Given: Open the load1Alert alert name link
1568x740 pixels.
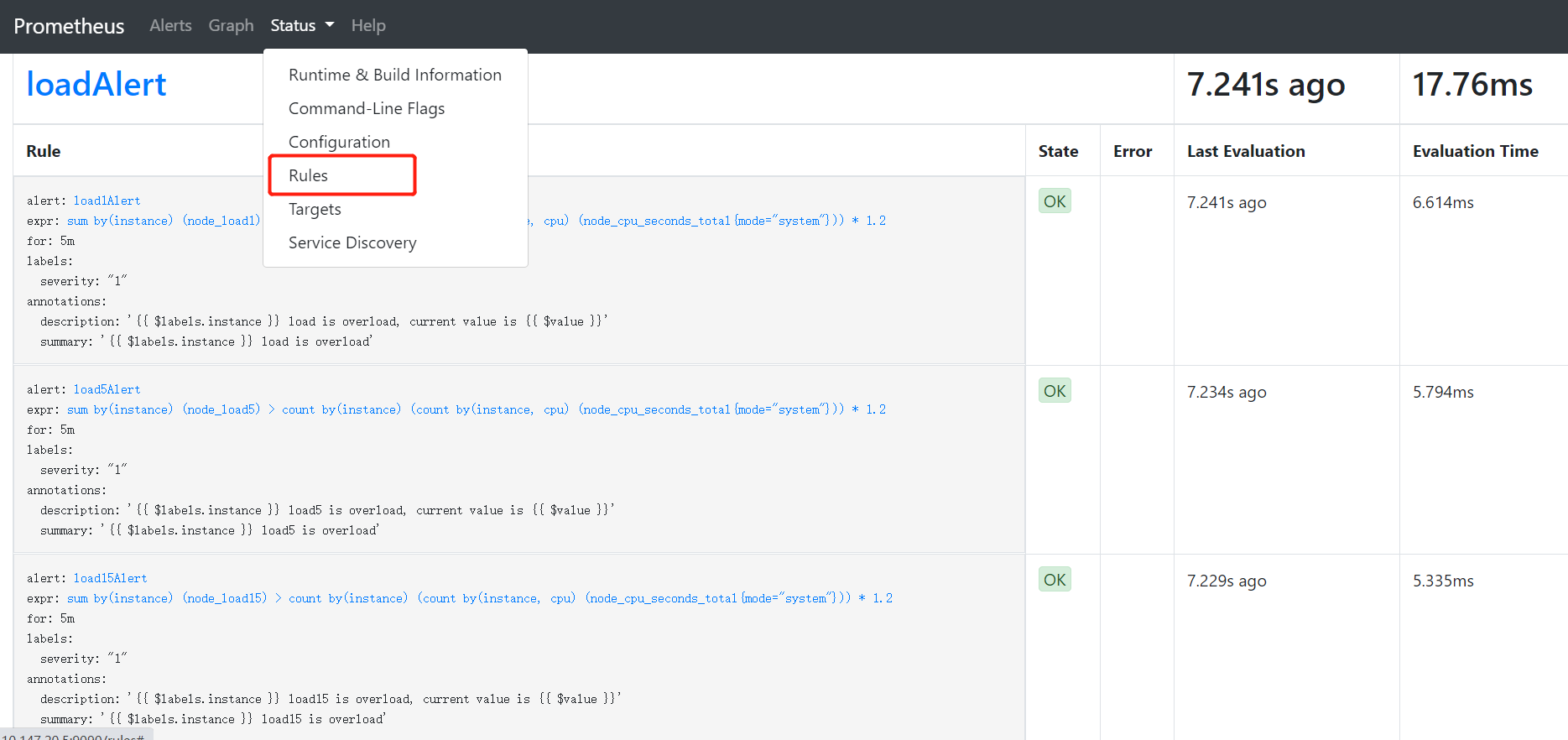Looking at the screenshot, I should pos(107,201).
